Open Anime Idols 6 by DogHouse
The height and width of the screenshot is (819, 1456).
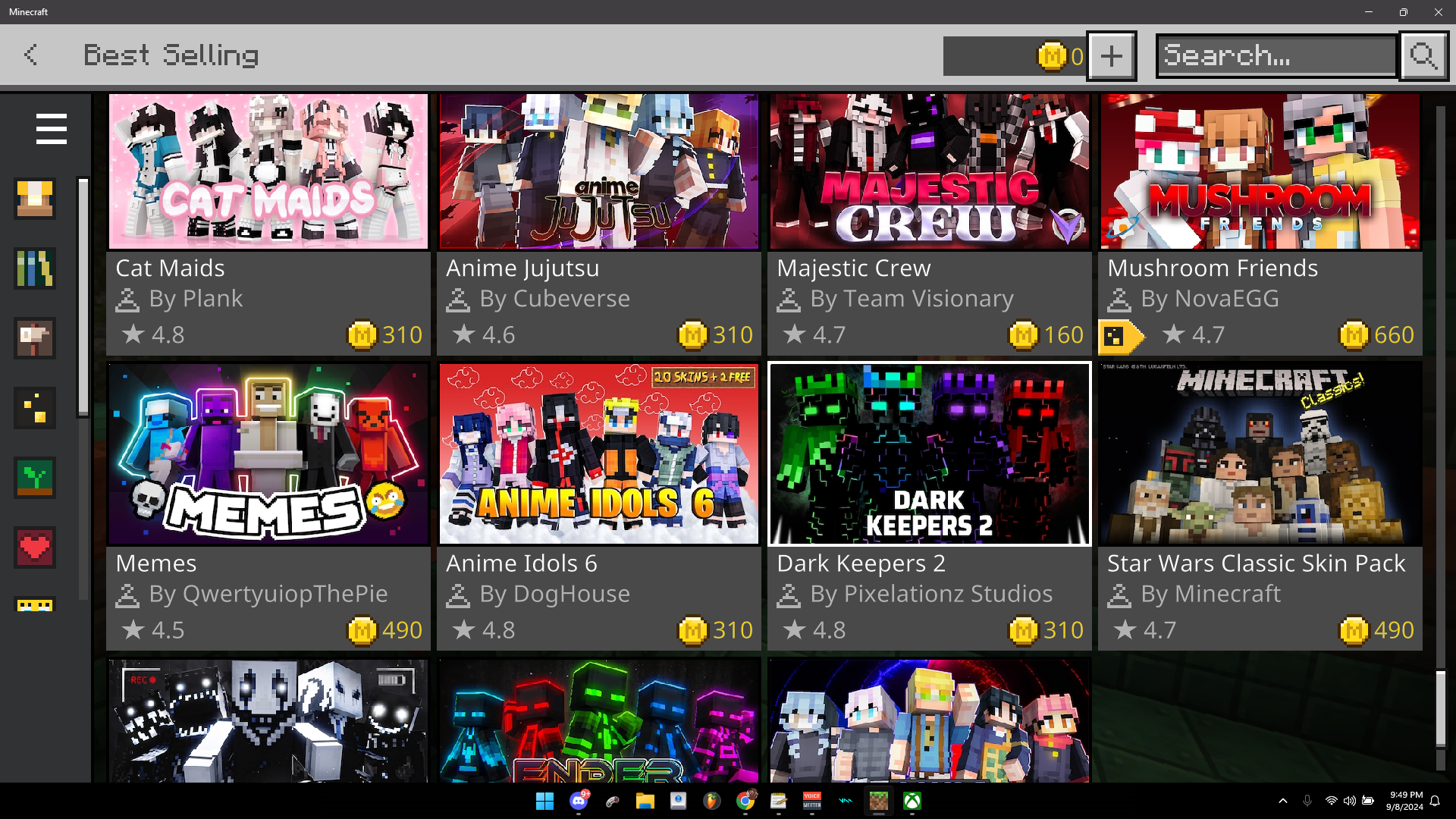[598, 453]
